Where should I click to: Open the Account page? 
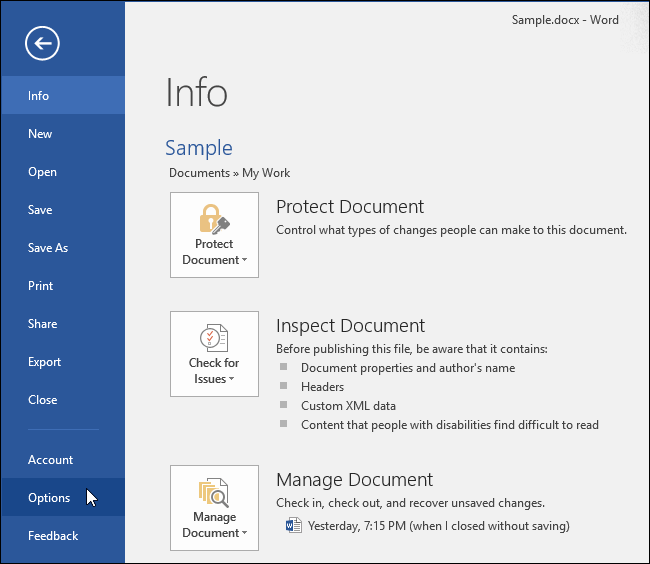tap(50, 460)
